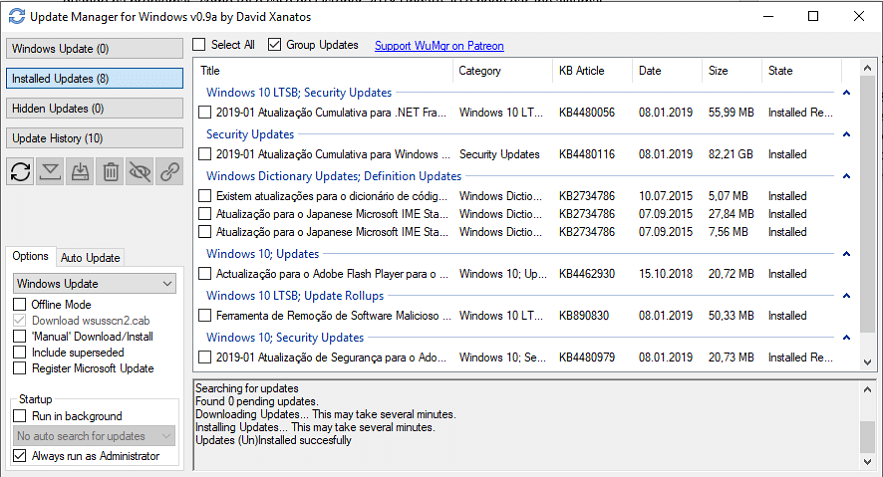Open the No auto search for updates dropdown
This screenshot has width=883, height=477.
pos(95,436)
